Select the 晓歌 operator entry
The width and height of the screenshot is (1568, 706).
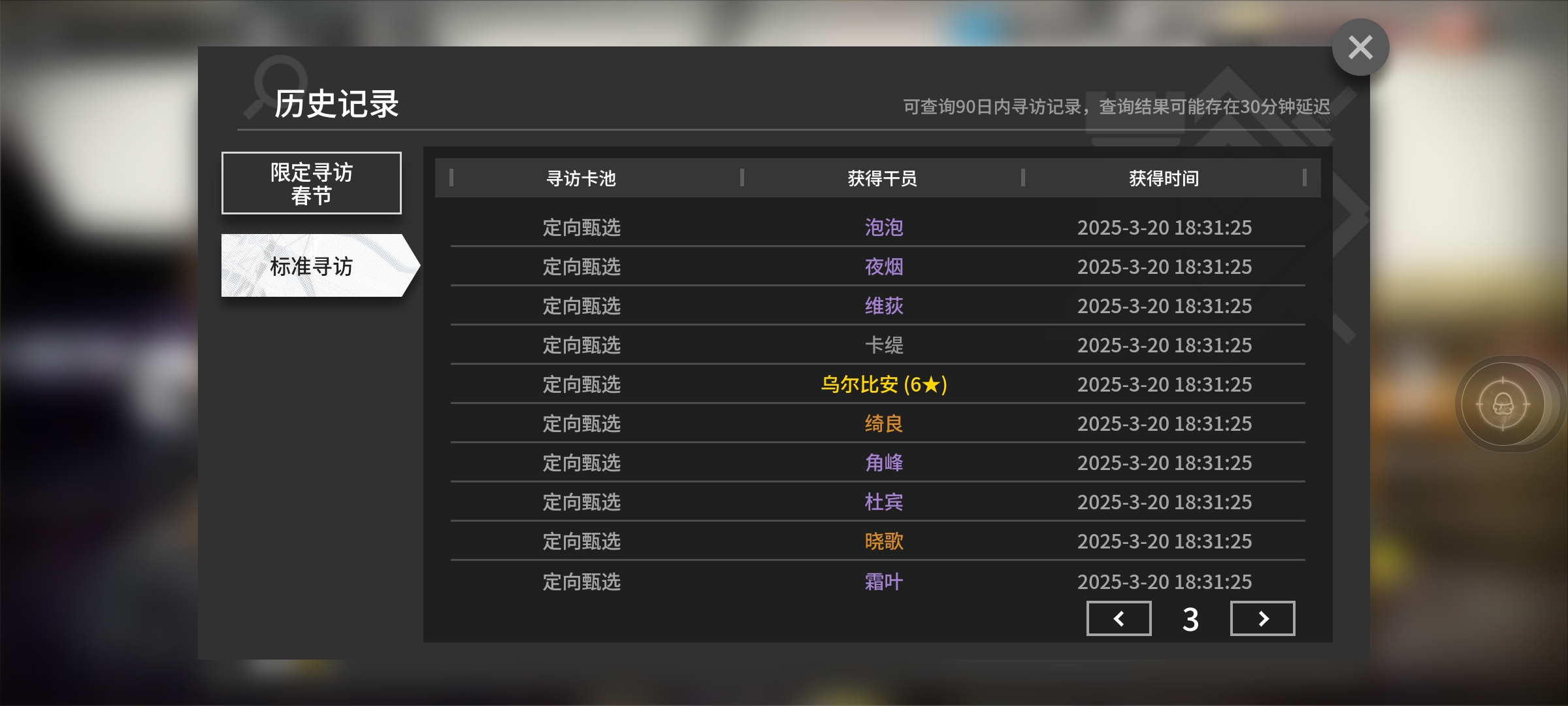pyautogui.click(x=884, y=541)
